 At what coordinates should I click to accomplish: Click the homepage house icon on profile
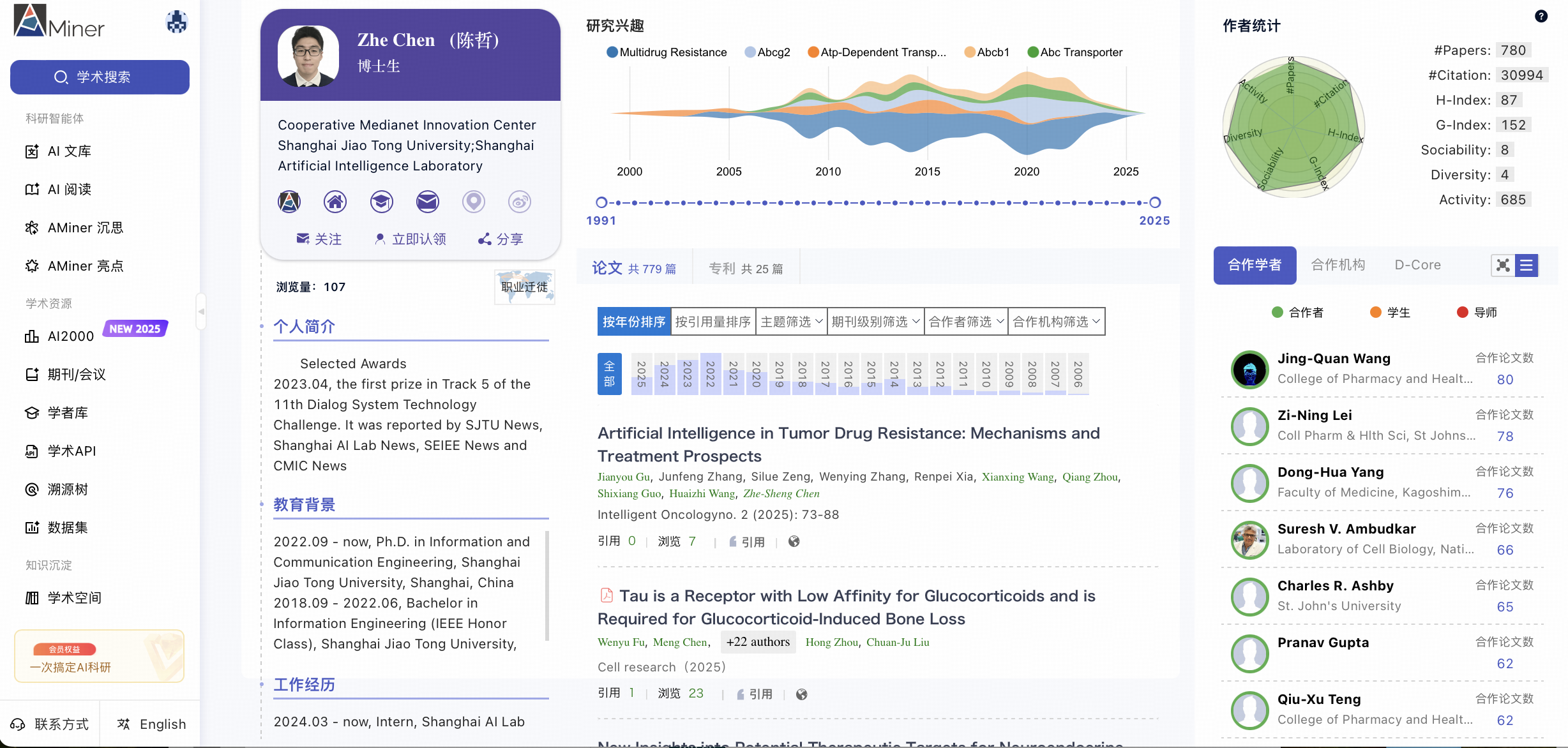(335, 202)
